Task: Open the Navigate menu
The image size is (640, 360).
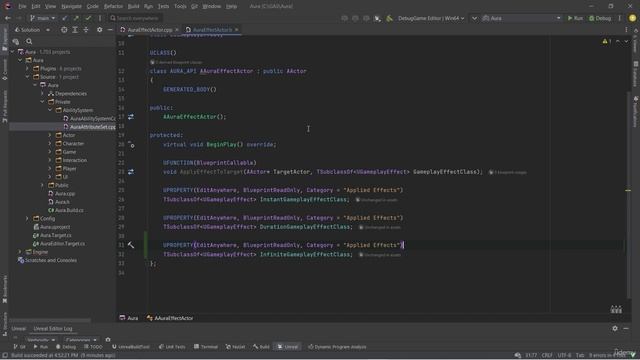Action: coord(71,6)
